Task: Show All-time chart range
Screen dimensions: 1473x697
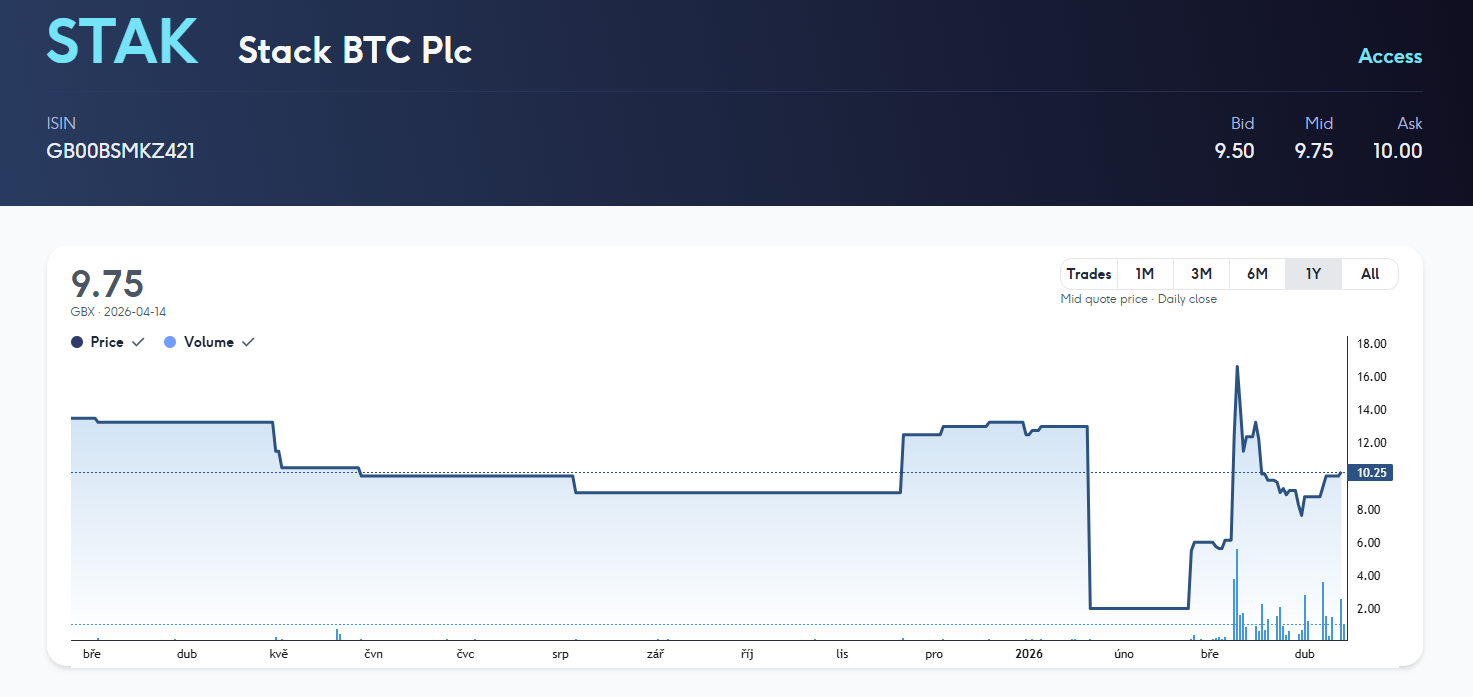Action: click(x=1370, y=274)
